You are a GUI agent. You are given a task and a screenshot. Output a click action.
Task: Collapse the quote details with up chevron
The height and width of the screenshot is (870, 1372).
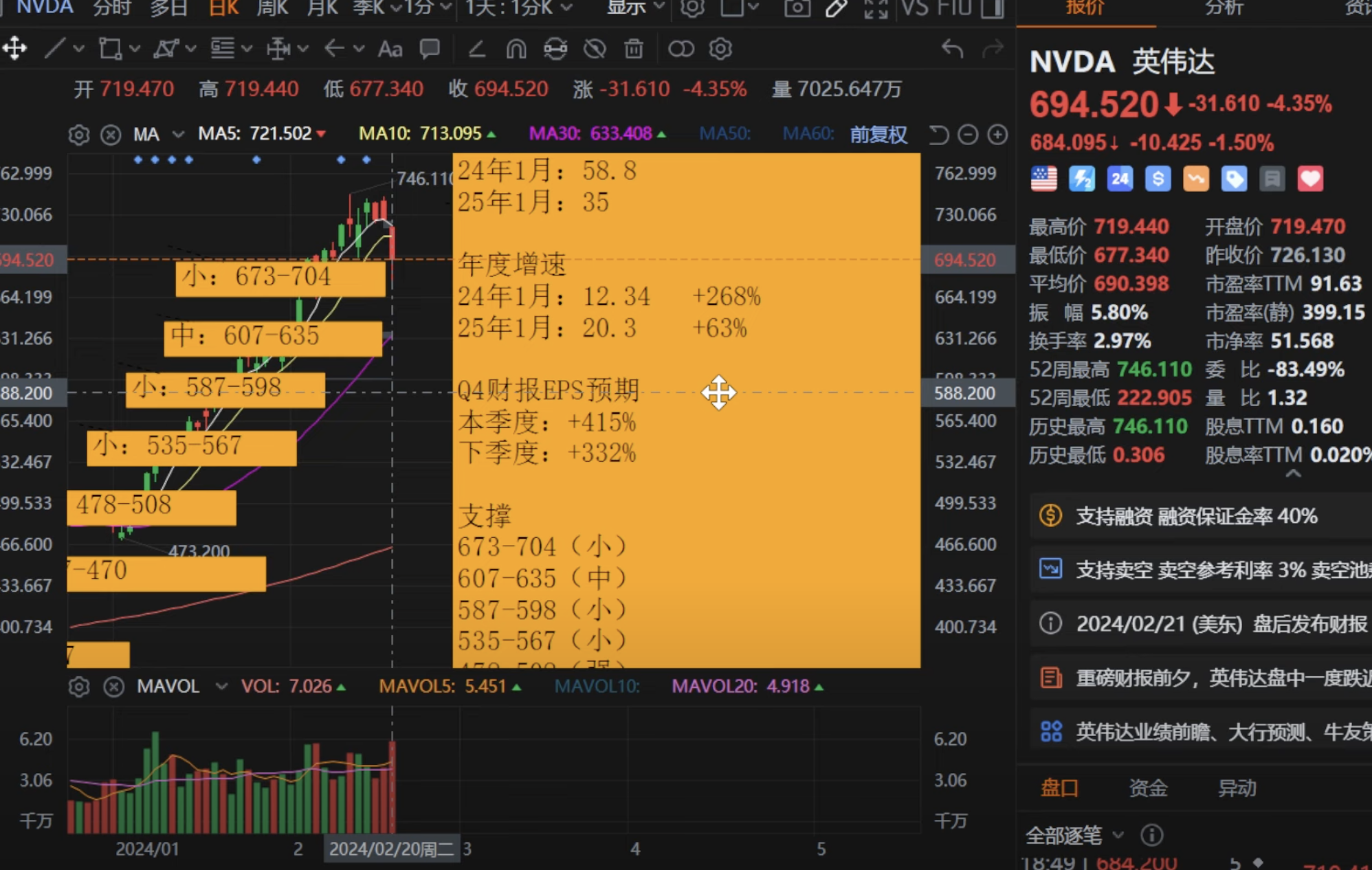pos(1293,474)
